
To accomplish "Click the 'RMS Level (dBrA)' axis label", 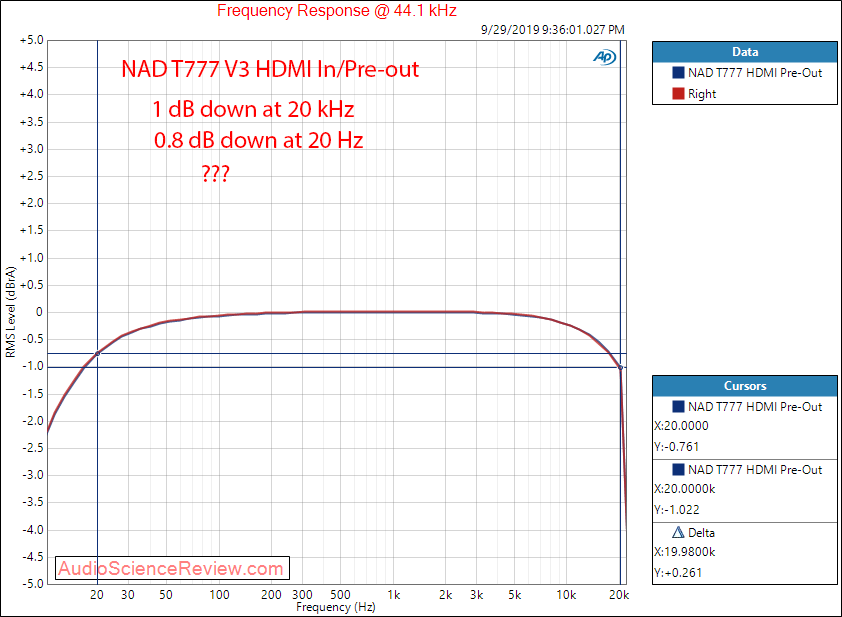I will [x=10, y=312].
